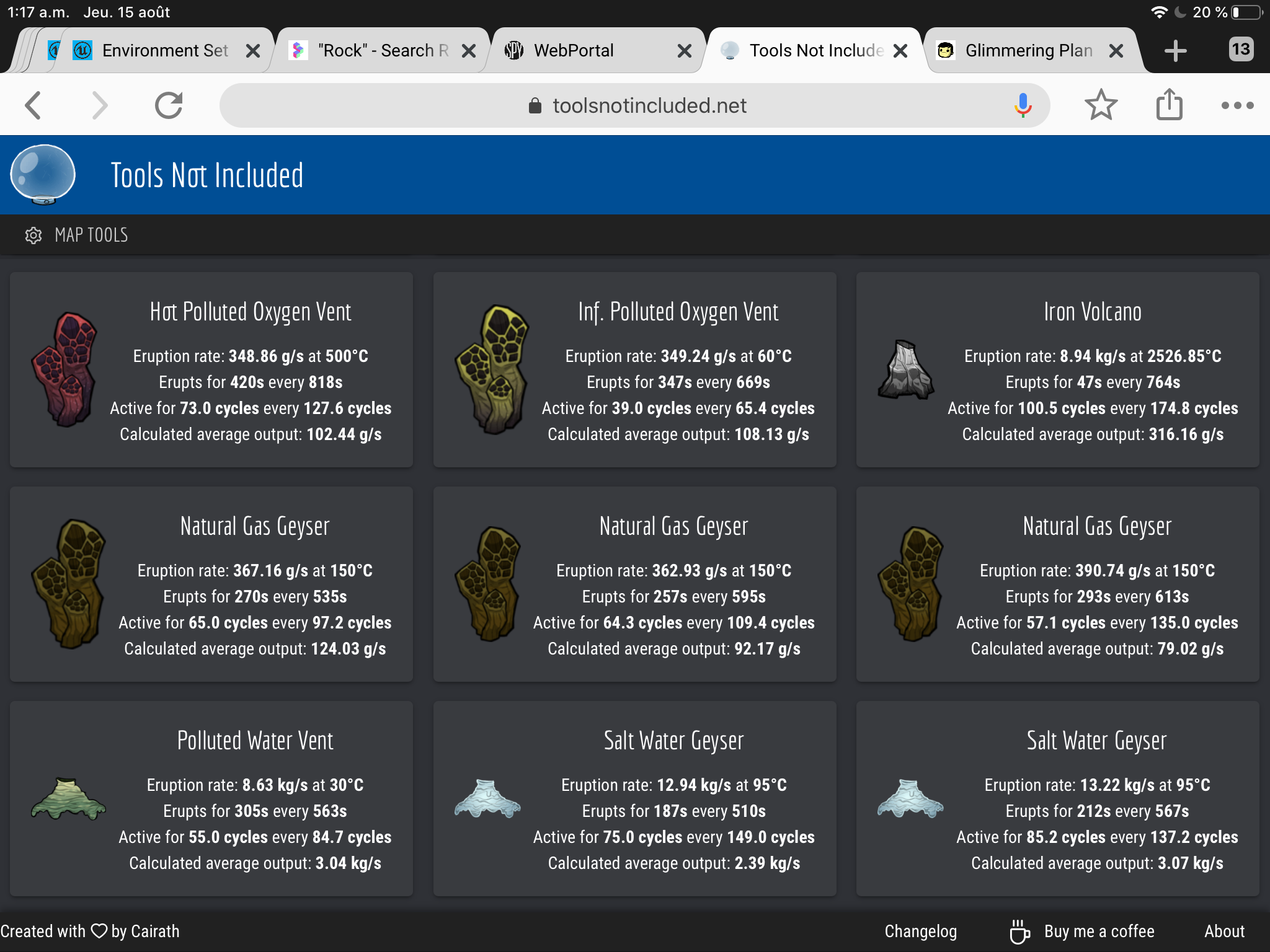1270x952 pixels.
Task: Open the Map Tools gear menu
Action: click(x=33, y=236)
